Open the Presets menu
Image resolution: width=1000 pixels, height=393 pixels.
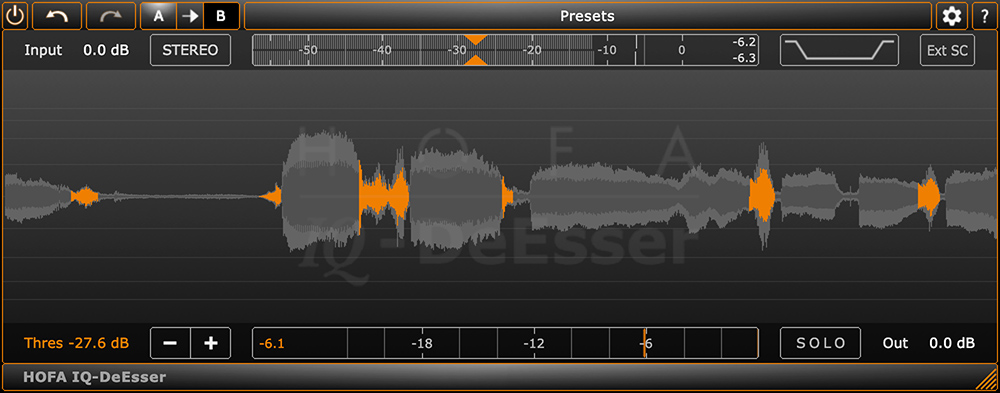pos(587,16)
